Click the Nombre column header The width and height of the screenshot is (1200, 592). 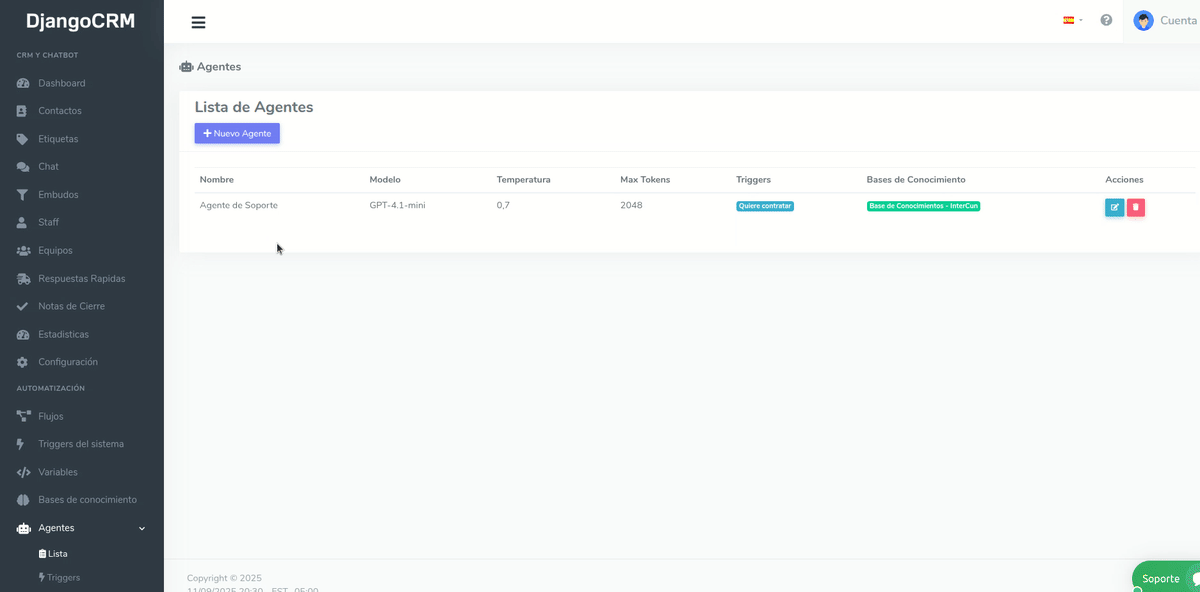pyautogui.click(x=216, y=180)
